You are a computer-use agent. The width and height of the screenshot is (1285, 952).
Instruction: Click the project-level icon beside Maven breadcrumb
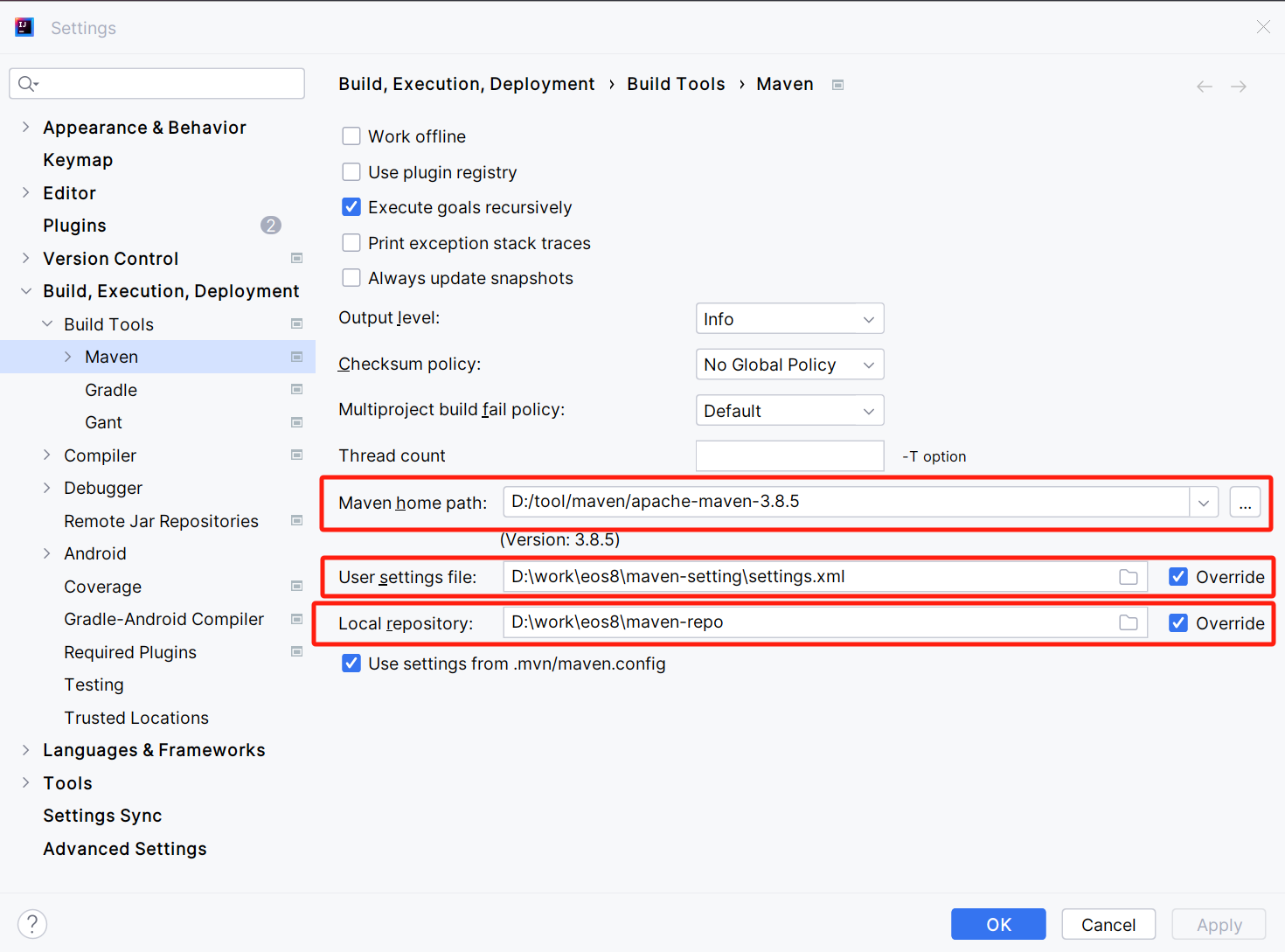click(837, 85)
